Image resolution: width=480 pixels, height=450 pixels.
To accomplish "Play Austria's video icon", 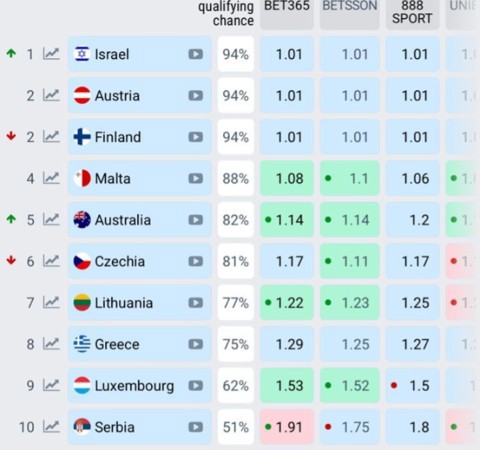I will coord(196,96).
